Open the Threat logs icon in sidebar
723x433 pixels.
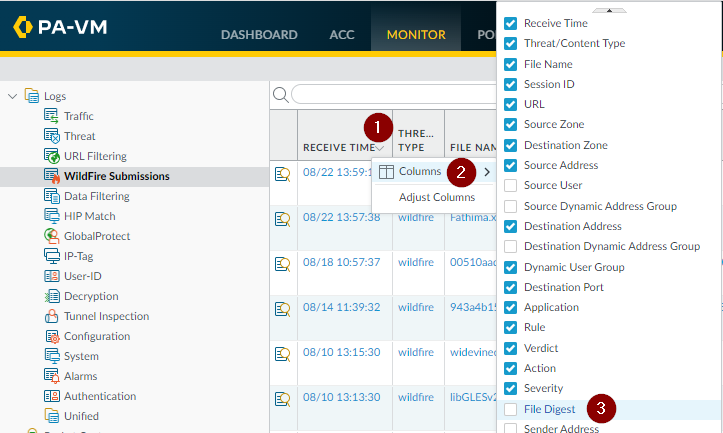tap(52, 136)
